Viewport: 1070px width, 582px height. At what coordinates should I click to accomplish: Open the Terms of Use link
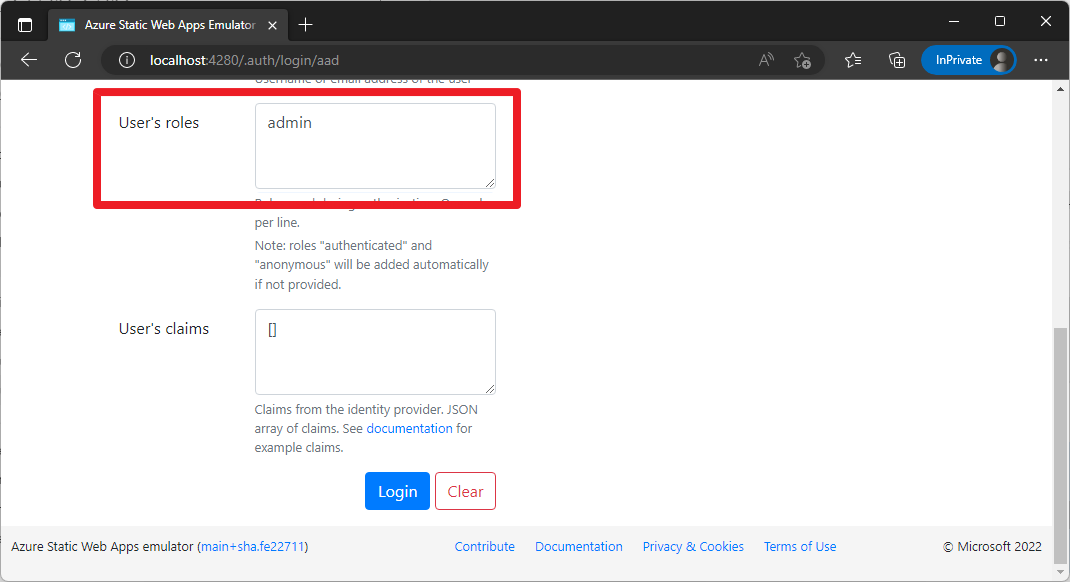[800, 547]
